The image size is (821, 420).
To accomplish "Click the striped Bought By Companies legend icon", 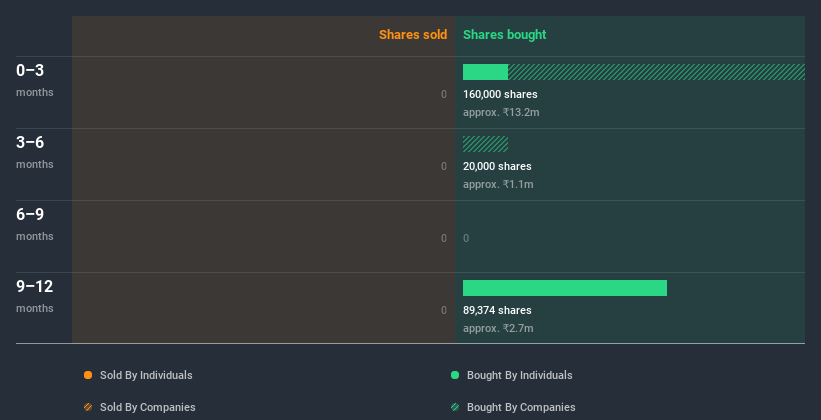I will pyautogui.click(x=455, y=407).
